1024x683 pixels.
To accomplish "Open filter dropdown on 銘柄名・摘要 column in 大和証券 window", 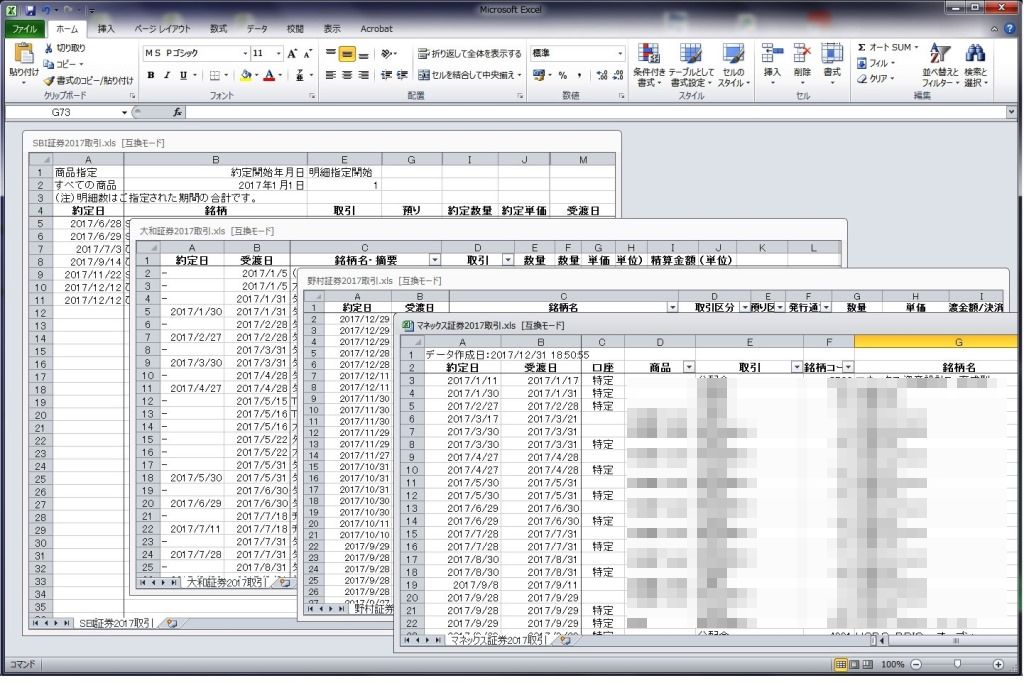I will [x=434, y=260].
